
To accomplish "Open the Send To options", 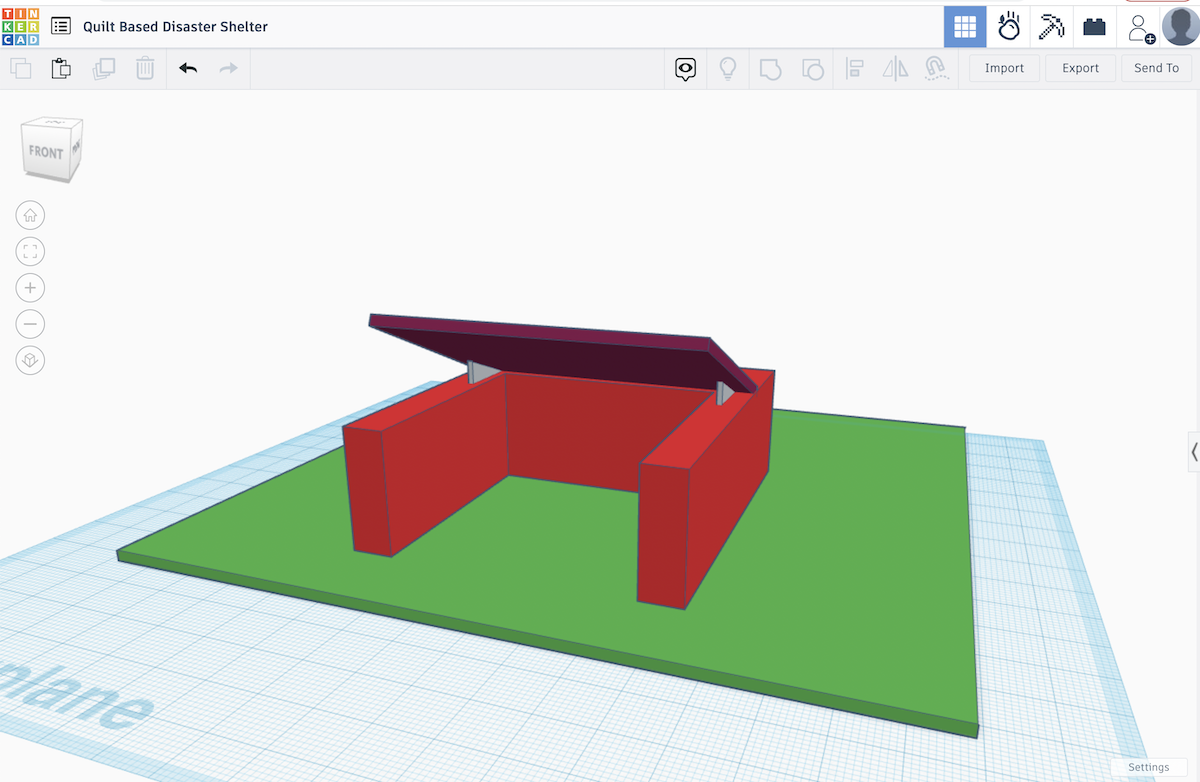I will click(1156, 68).
